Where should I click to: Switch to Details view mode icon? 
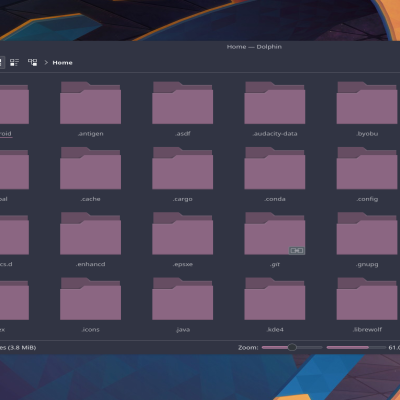click(32, 62)
